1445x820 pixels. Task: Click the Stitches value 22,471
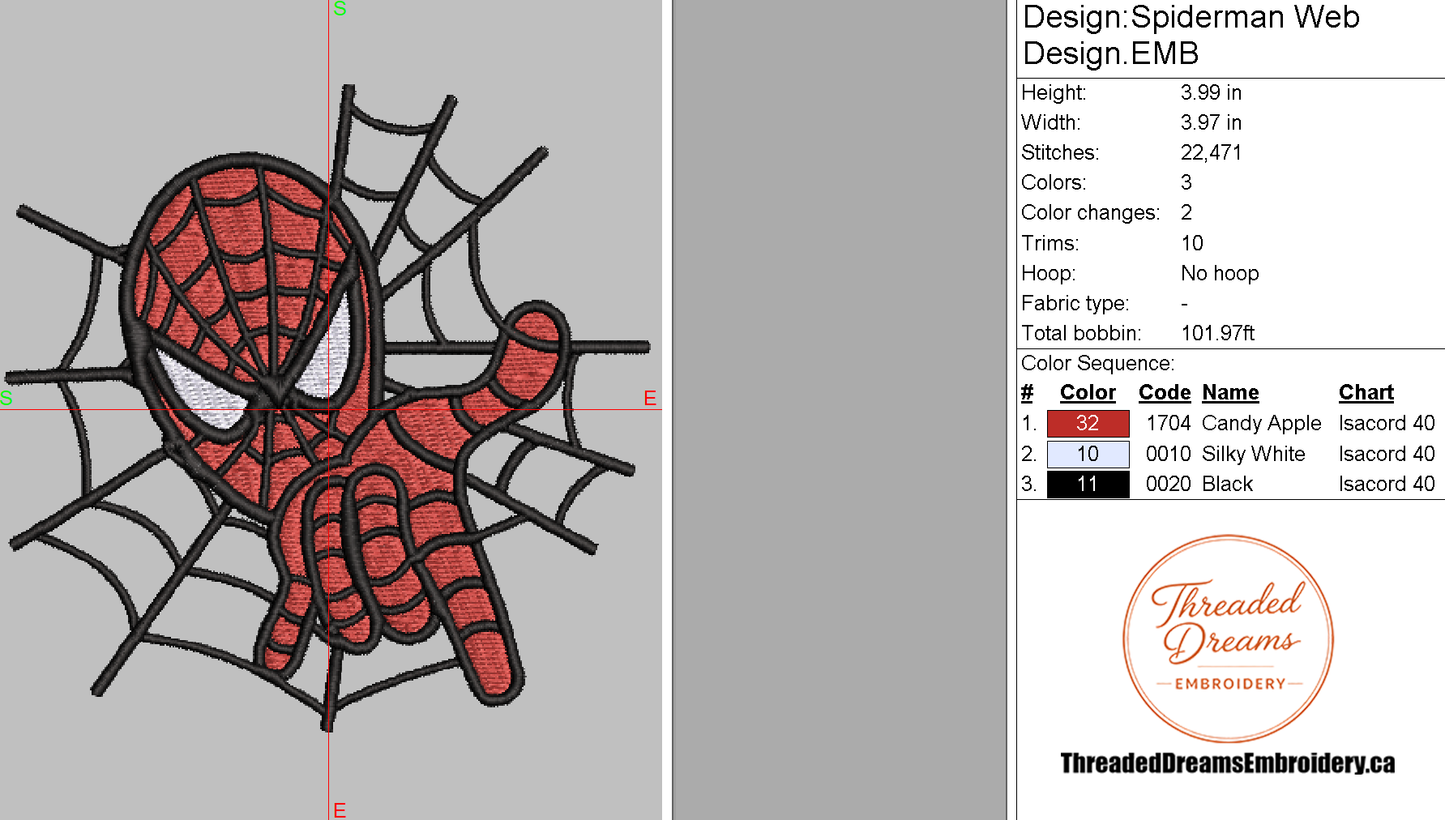[x=1213, y=153]
